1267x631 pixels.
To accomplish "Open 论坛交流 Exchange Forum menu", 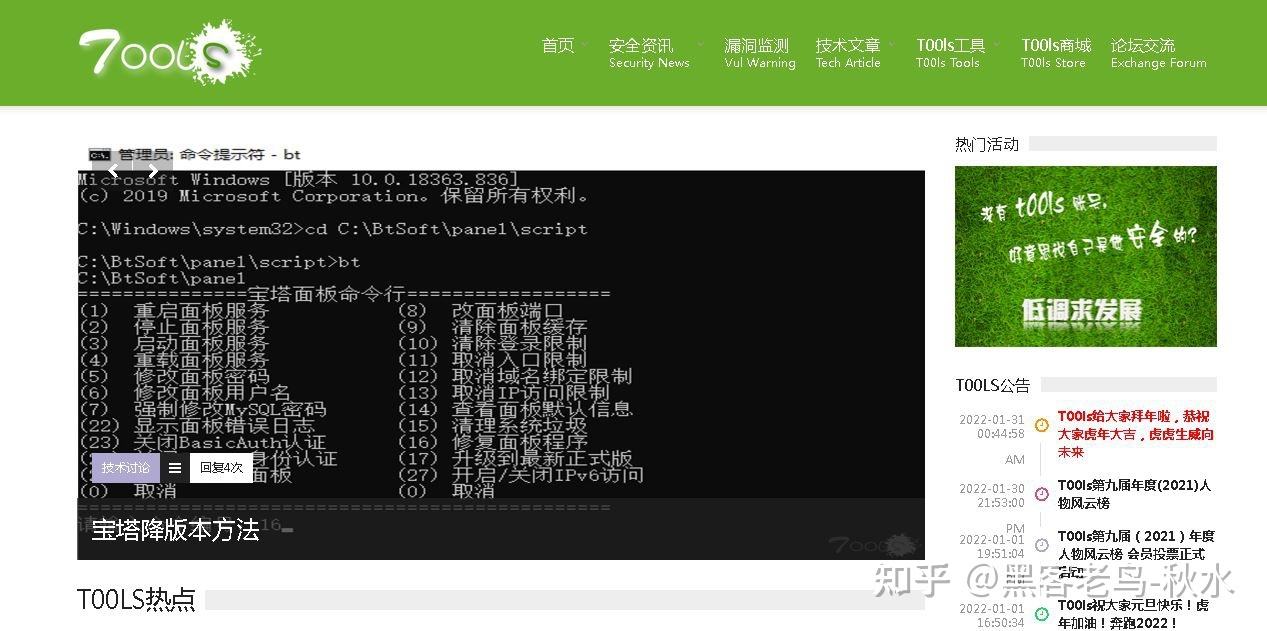I will [x=1158, y=53].
